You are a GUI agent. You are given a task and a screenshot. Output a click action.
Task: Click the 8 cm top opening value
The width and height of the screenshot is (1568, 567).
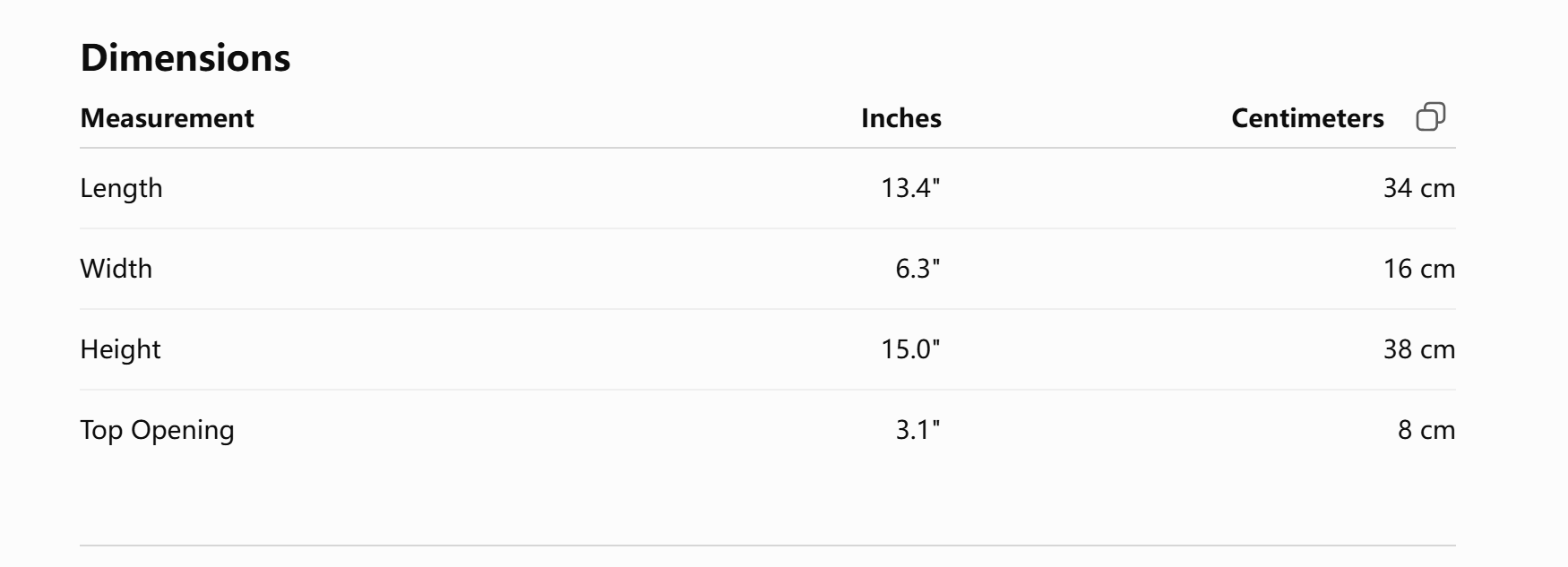[1426, 430]
